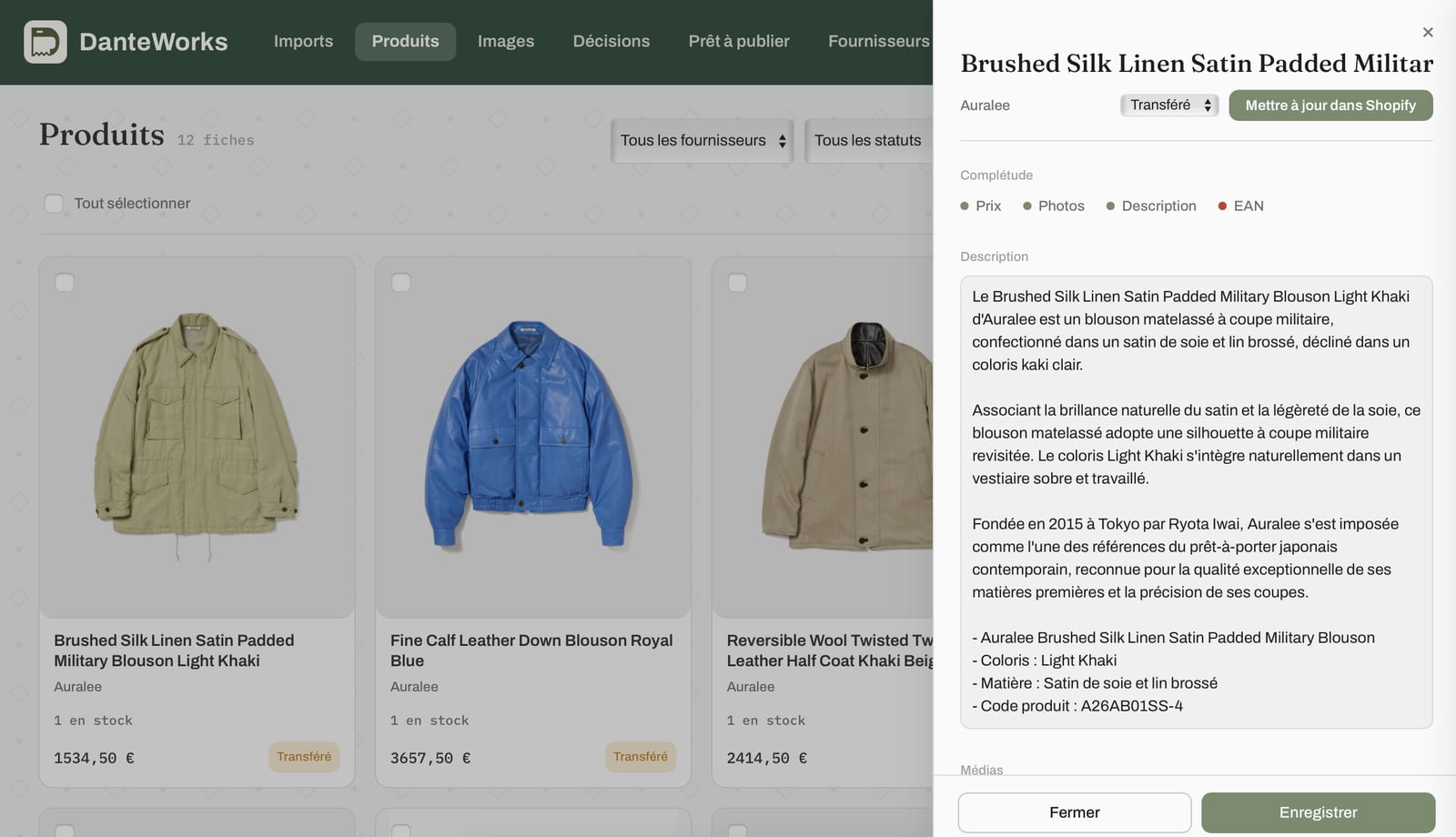Viewport: 1456px width, 837px height.
Task: Open the Décisions tab
Action: [612, 42]
